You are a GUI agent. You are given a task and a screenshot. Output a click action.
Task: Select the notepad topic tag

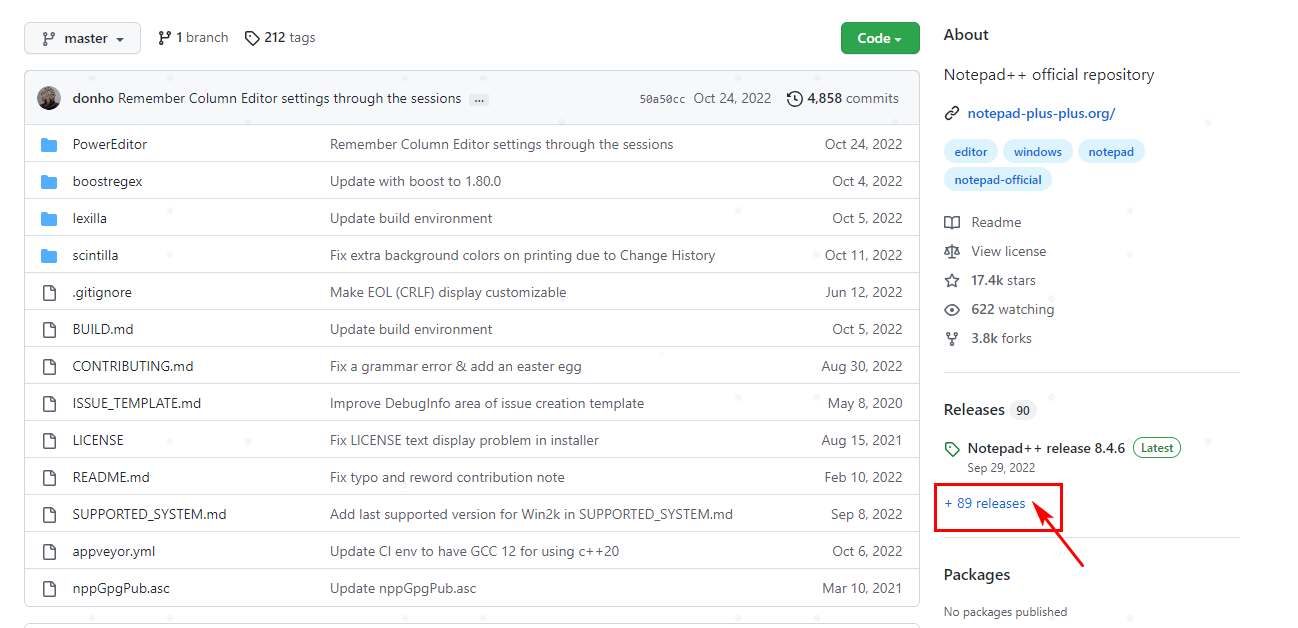(1111, 152)
